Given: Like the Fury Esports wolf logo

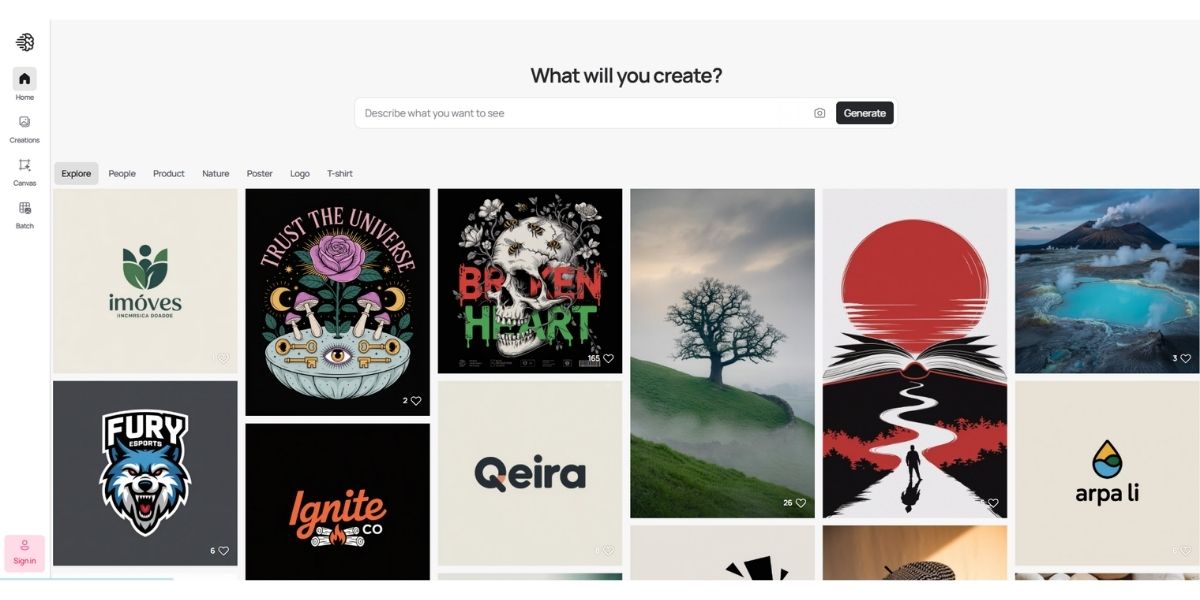Looking at the screenshot, I should (x=223, y=551).
